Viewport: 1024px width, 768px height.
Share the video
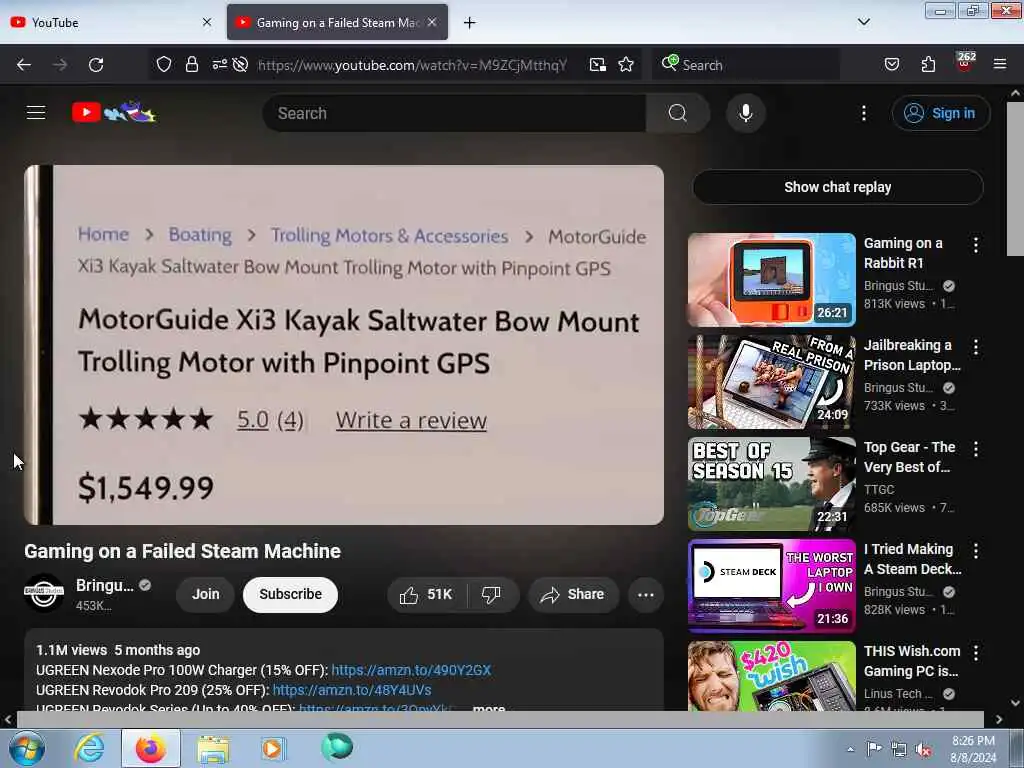(573, 594)
